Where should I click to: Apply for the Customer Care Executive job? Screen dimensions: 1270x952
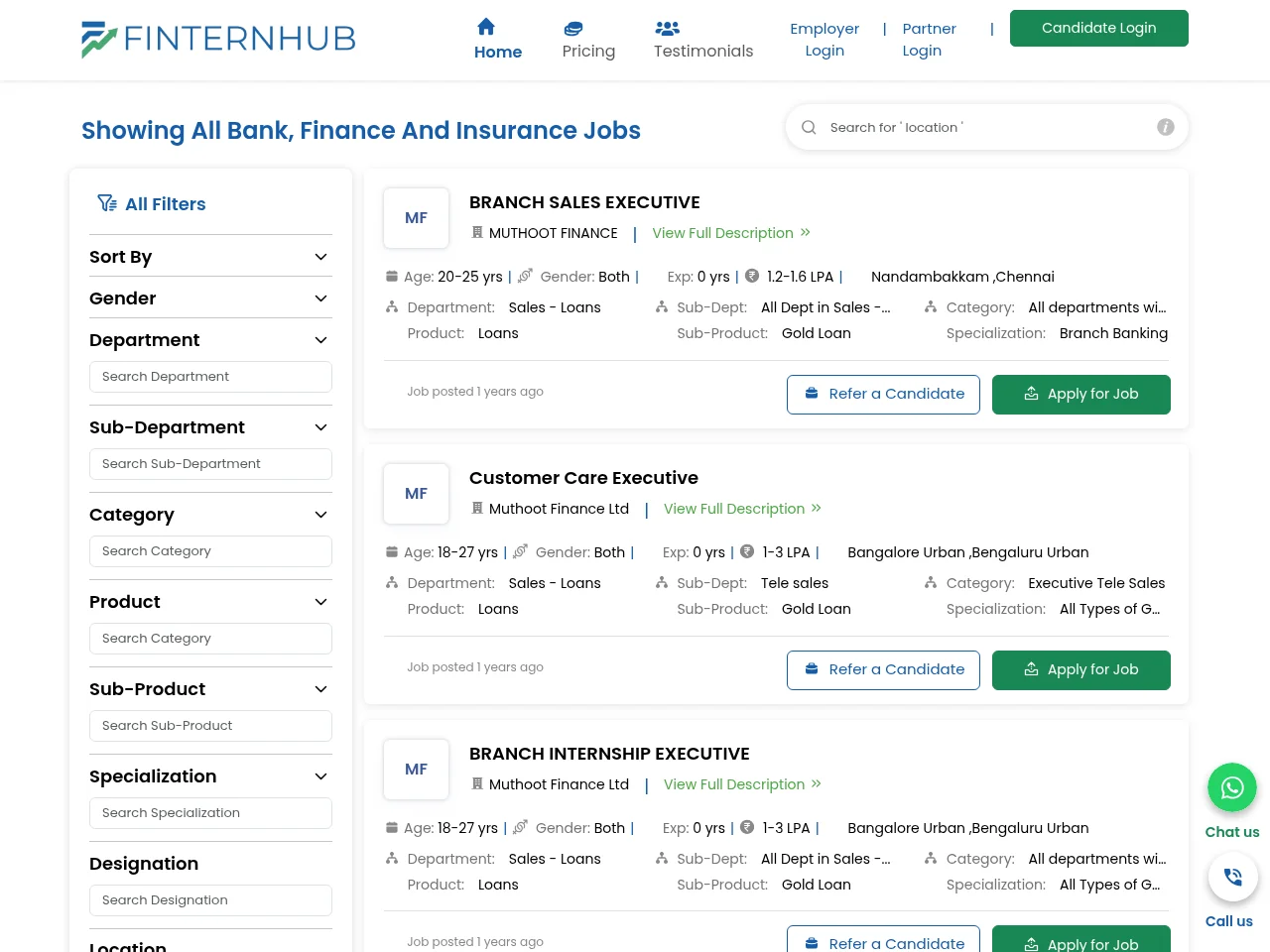tap(1081, 669)
